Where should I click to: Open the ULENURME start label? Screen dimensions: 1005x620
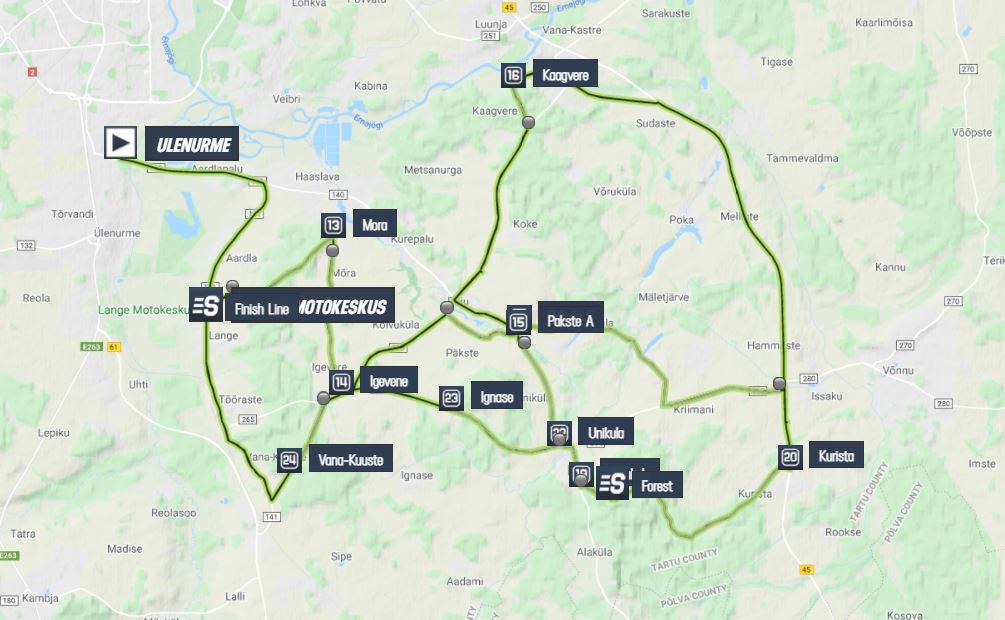tap(192, 144)
